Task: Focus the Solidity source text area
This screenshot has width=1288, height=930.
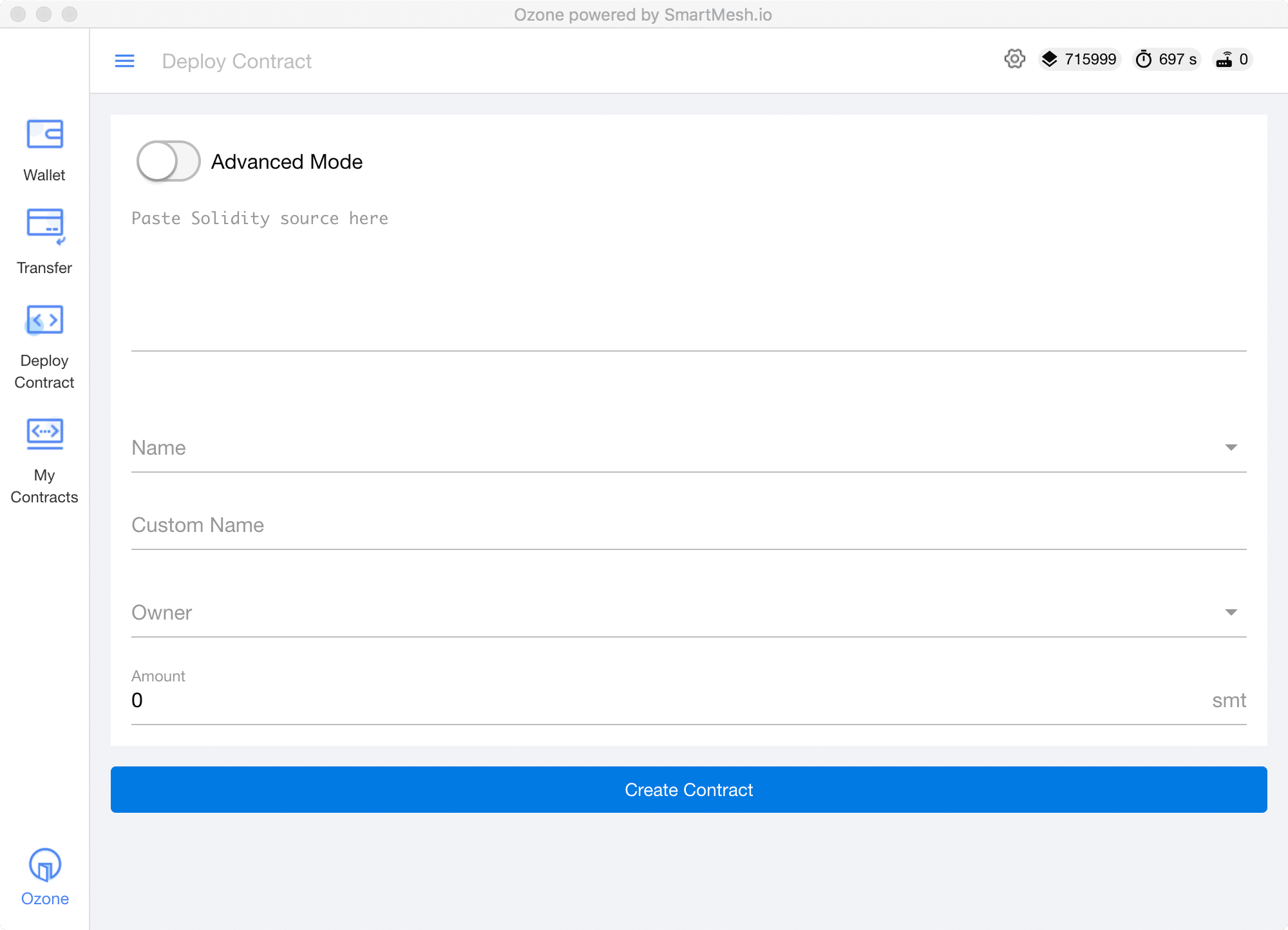Action: 689,278
